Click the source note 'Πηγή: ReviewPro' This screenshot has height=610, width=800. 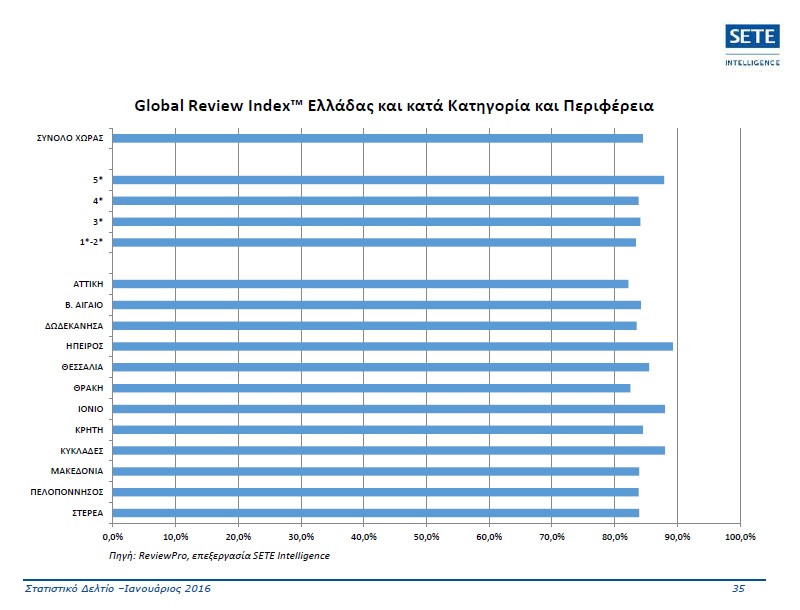pyautogui.click(x=219, y=556)
